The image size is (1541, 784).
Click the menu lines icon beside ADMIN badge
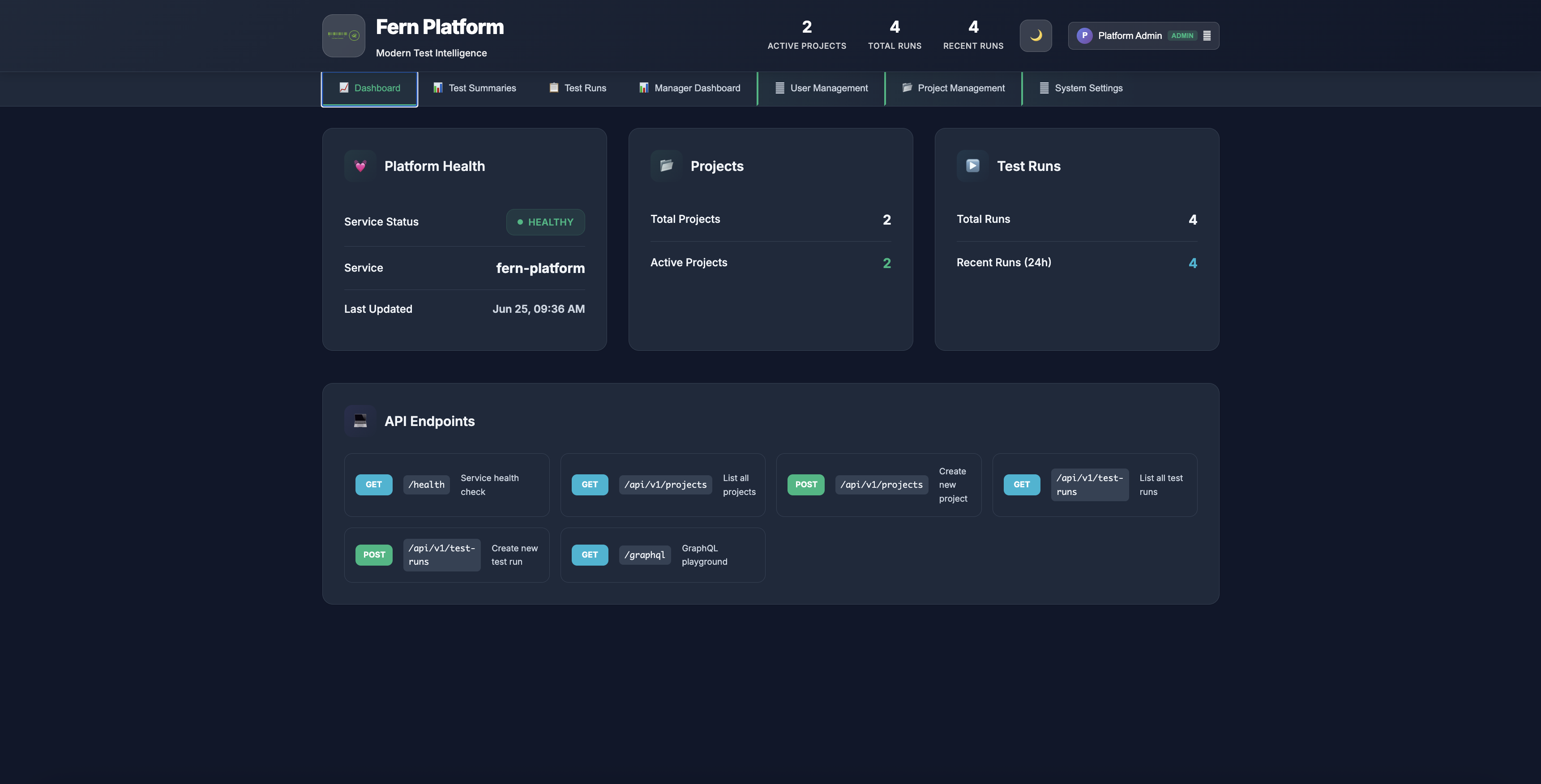click(x=1207, y=36)
